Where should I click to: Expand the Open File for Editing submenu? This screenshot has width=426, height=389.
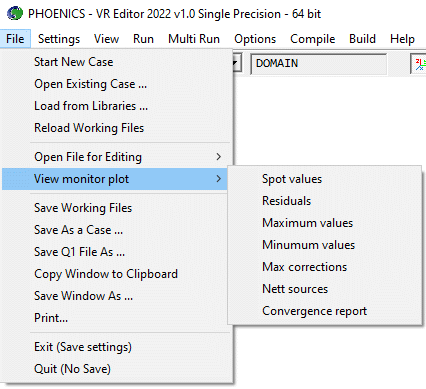(218, 157)
